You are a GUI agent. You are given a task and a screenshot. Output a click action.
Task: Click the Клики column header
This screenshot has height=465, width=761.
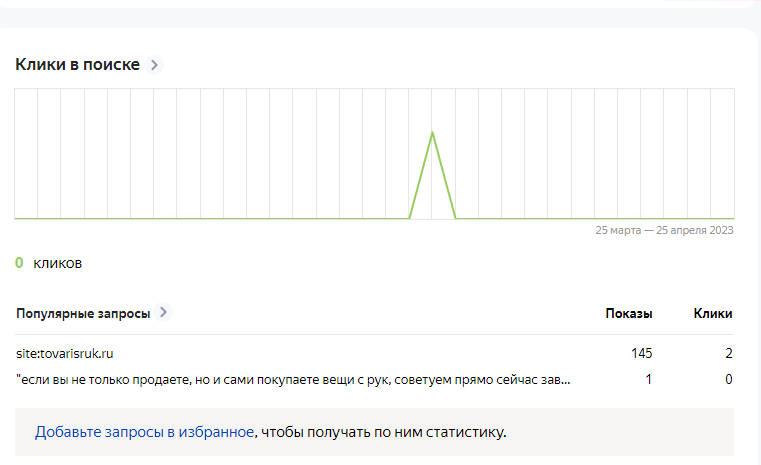tap(712, 314)
